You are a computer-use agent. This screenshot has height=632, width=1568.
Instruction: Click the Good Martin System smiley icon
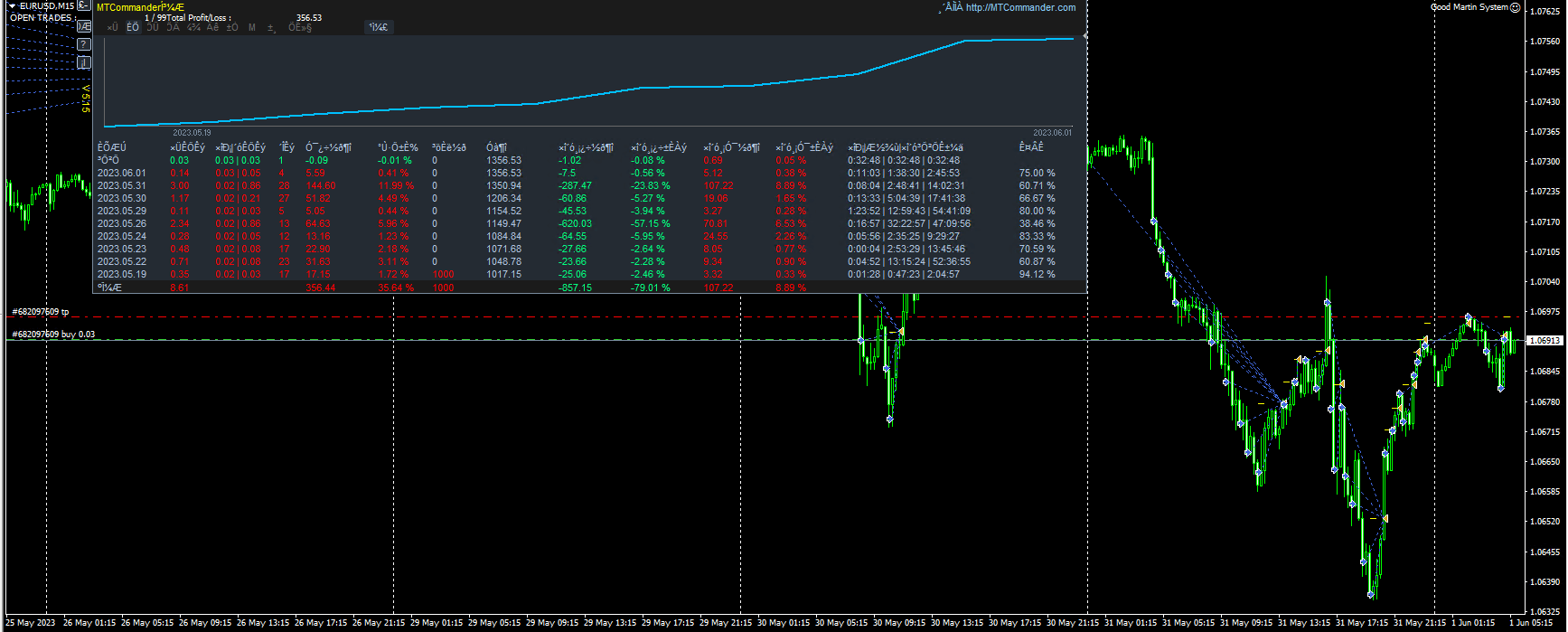click(1516, 7)
